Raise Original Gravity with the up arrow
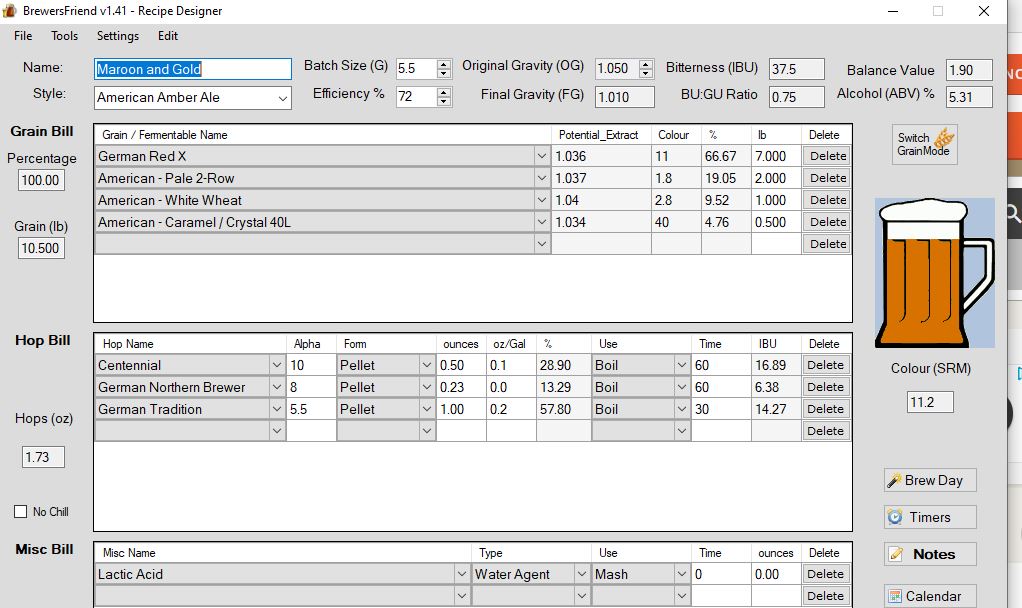This screenshot has height=608, width=1022. tap(643, 64)
